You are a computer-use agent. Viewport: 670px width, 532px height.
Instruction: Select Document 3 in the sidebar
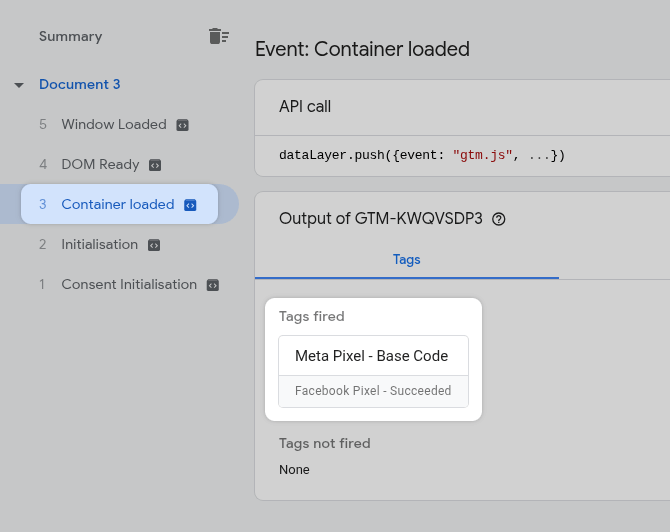click(79, 84)
